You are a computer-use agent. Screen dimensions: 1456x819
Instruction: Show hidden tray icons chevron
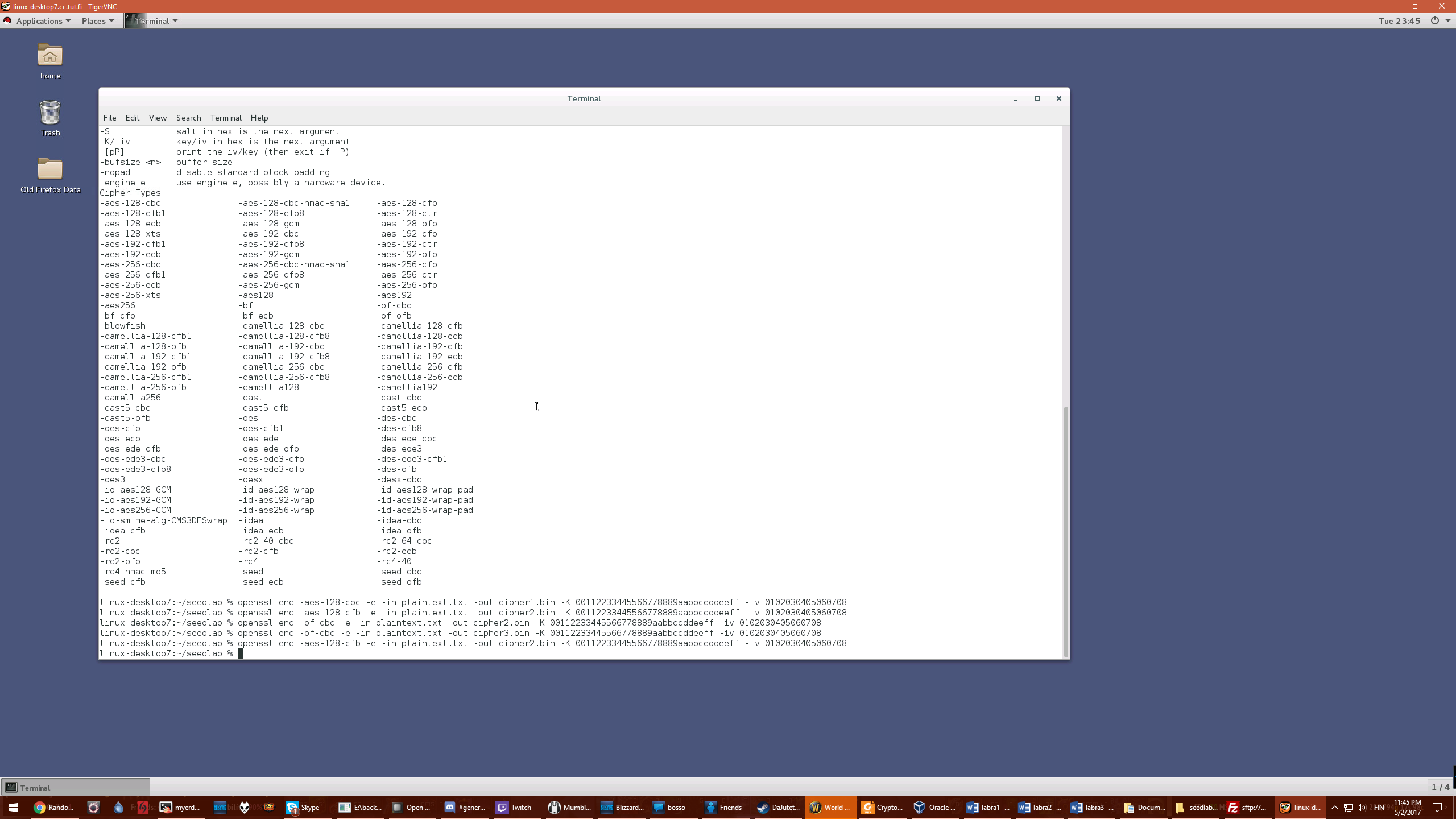[1335, 807]
